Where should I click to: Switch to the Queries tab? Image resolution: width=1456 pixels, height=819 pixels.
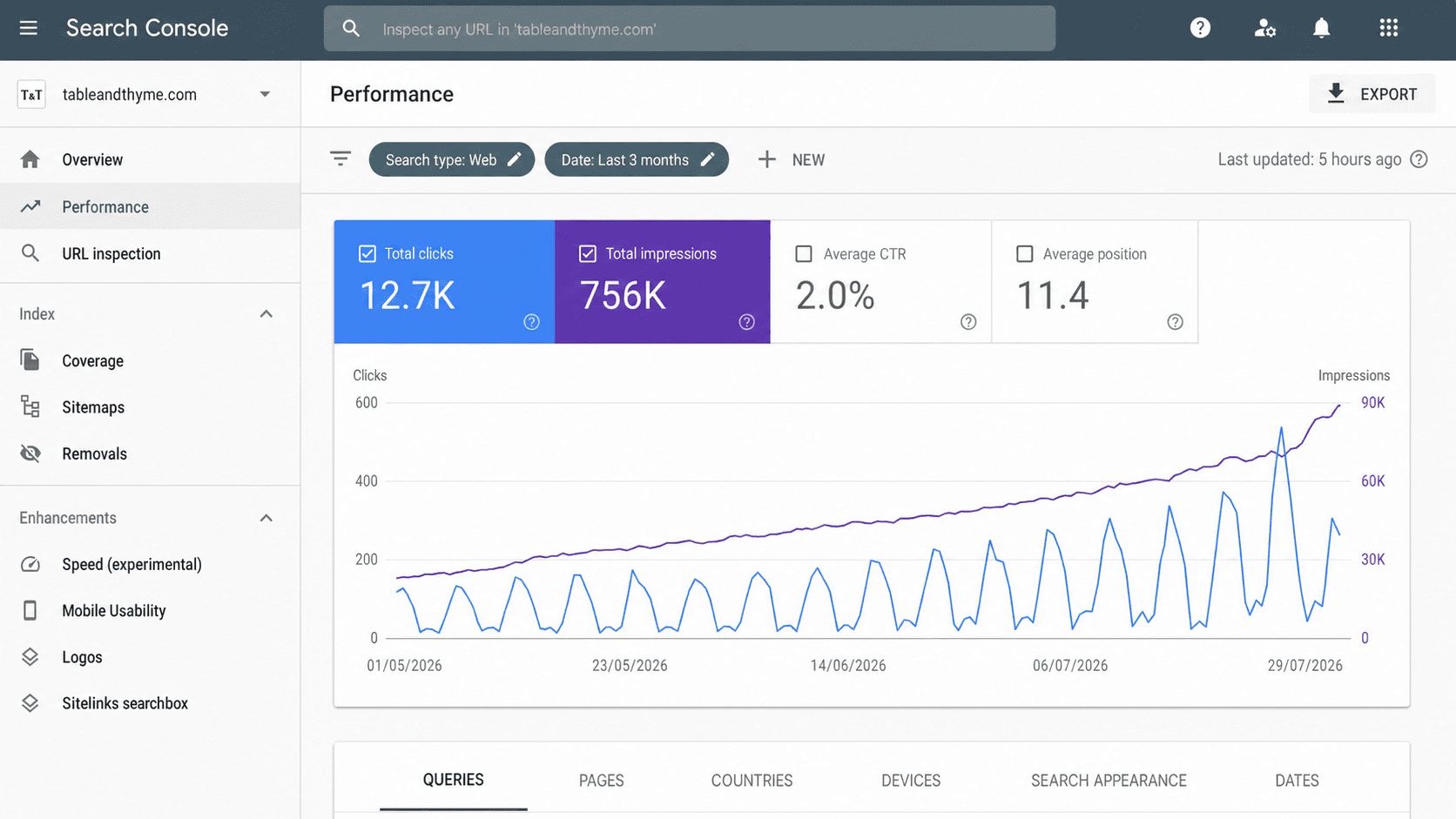pos(453,780)
